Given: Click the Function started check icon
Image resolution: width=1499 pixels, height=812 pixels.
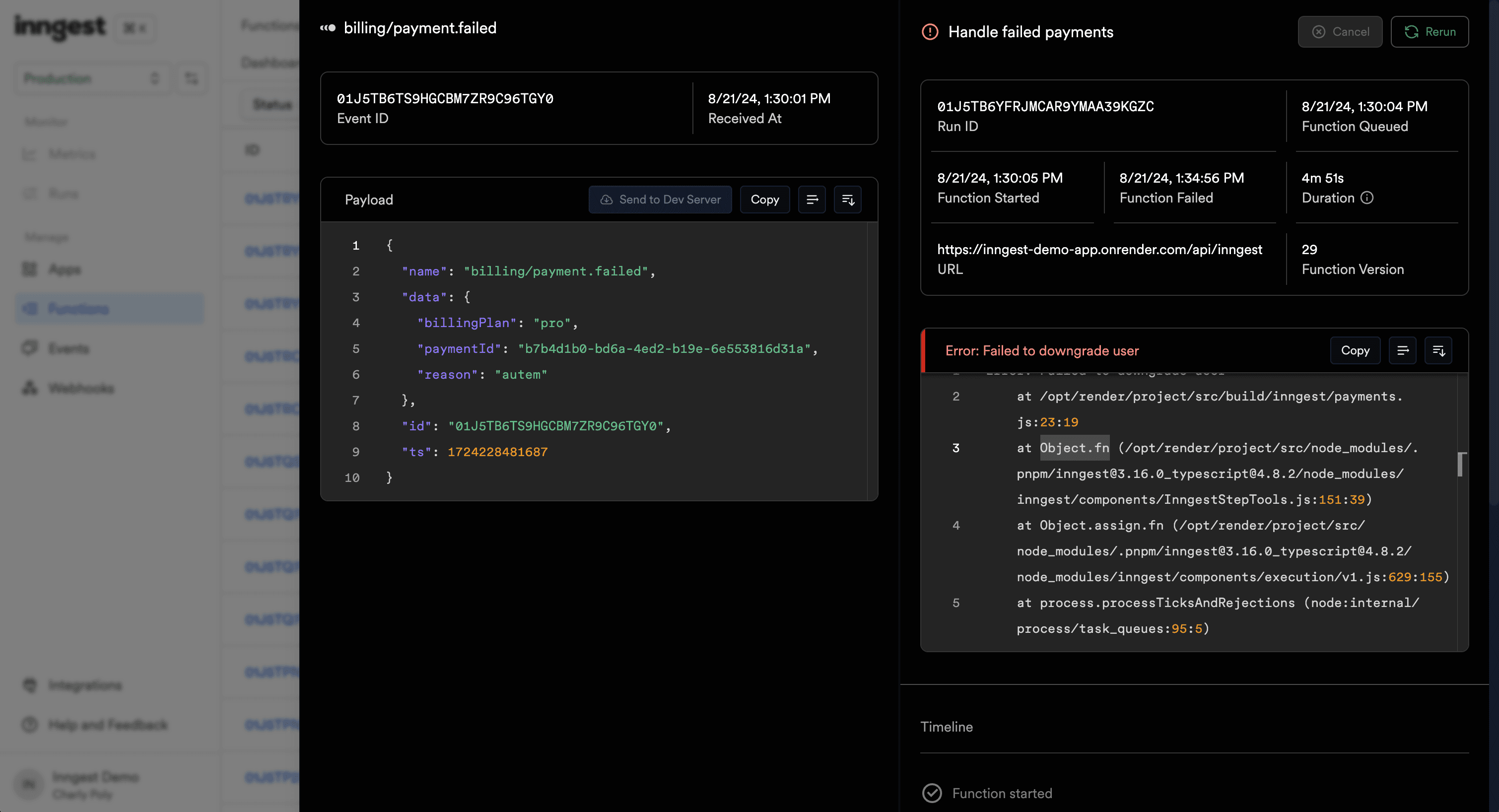Looking at the screenshot, I should [x=932, y=793].
